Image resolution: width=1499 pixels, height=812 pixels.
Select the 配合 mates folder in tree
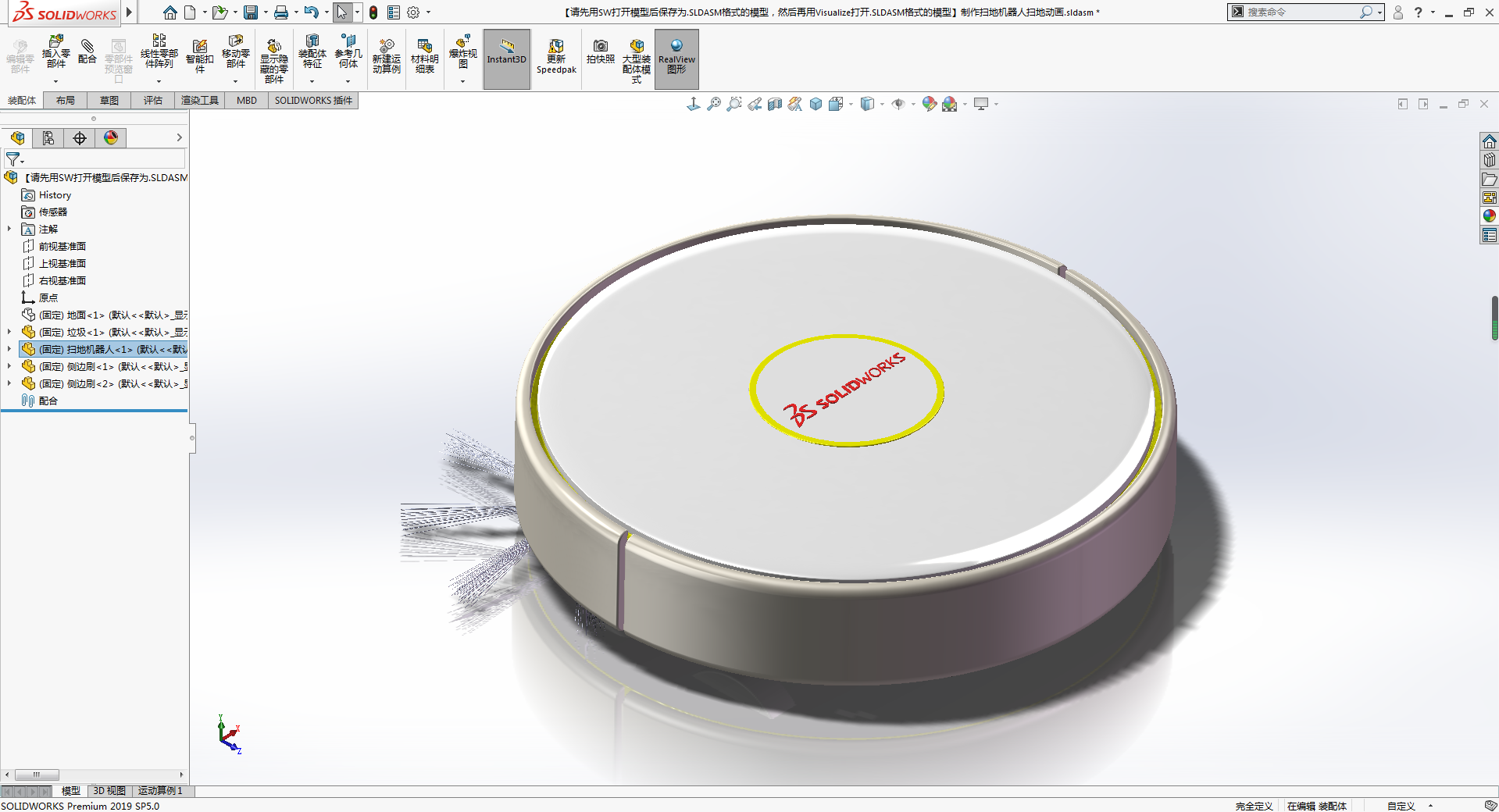click(48, 401)
